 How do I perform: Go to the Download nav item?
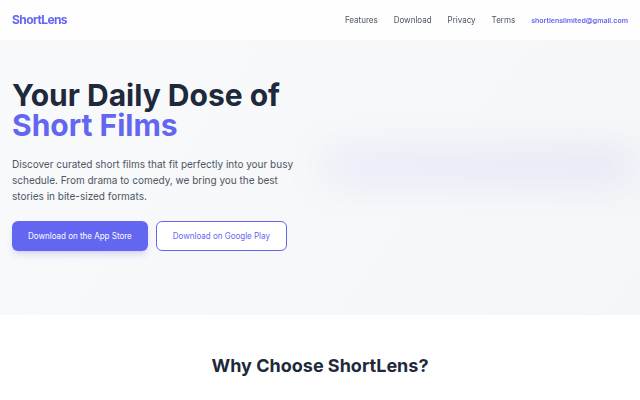coord(412,20)
